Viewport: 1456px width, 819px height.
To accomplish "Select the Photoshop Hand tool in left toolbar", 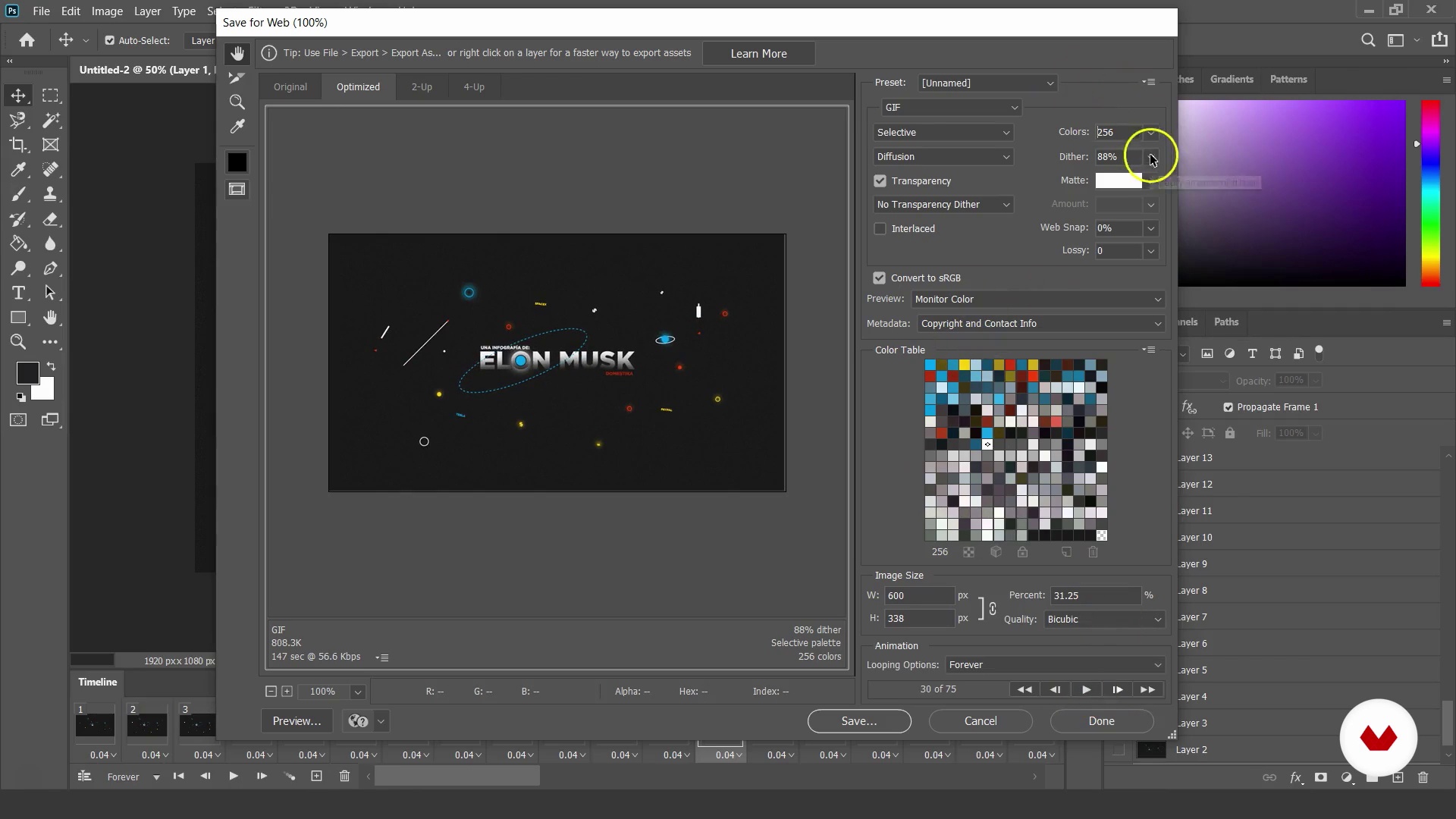I will coord(51,318).
